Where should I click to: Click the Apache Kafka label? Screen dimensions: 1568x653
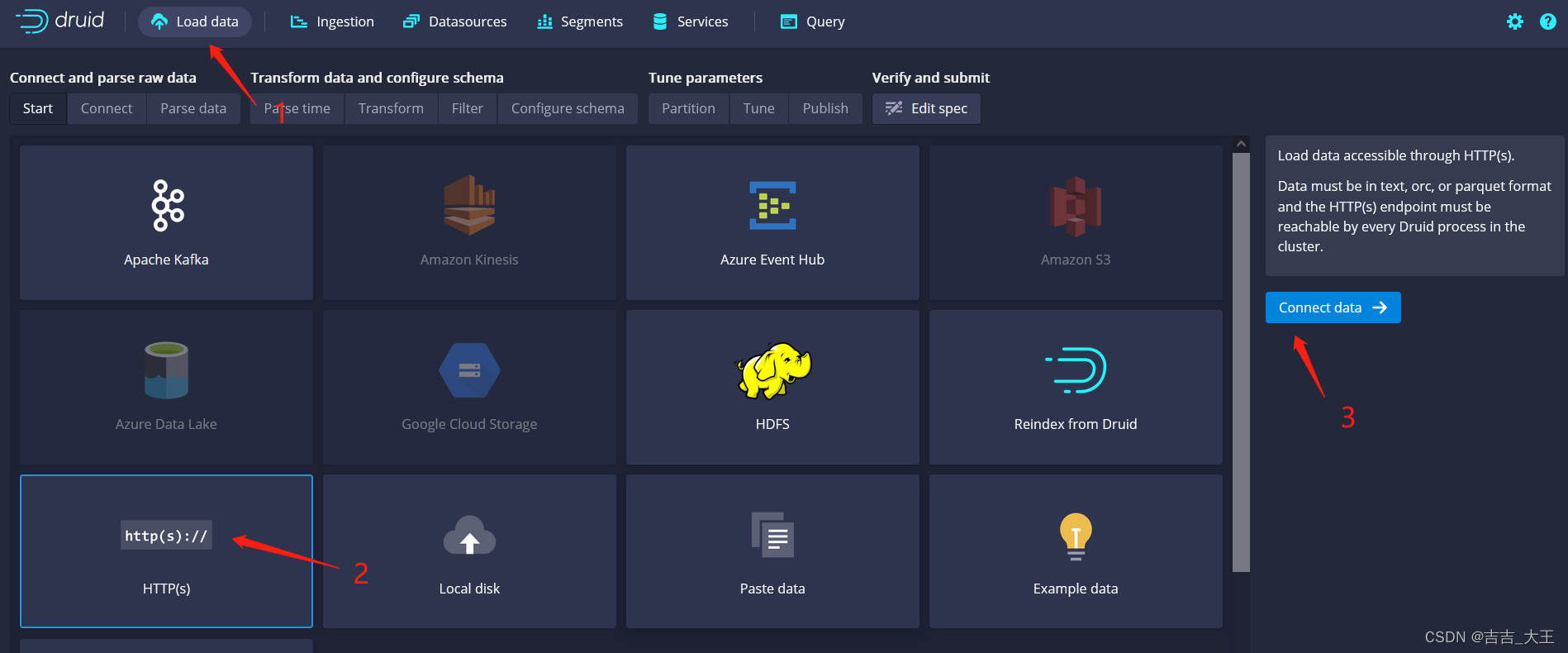166,260
